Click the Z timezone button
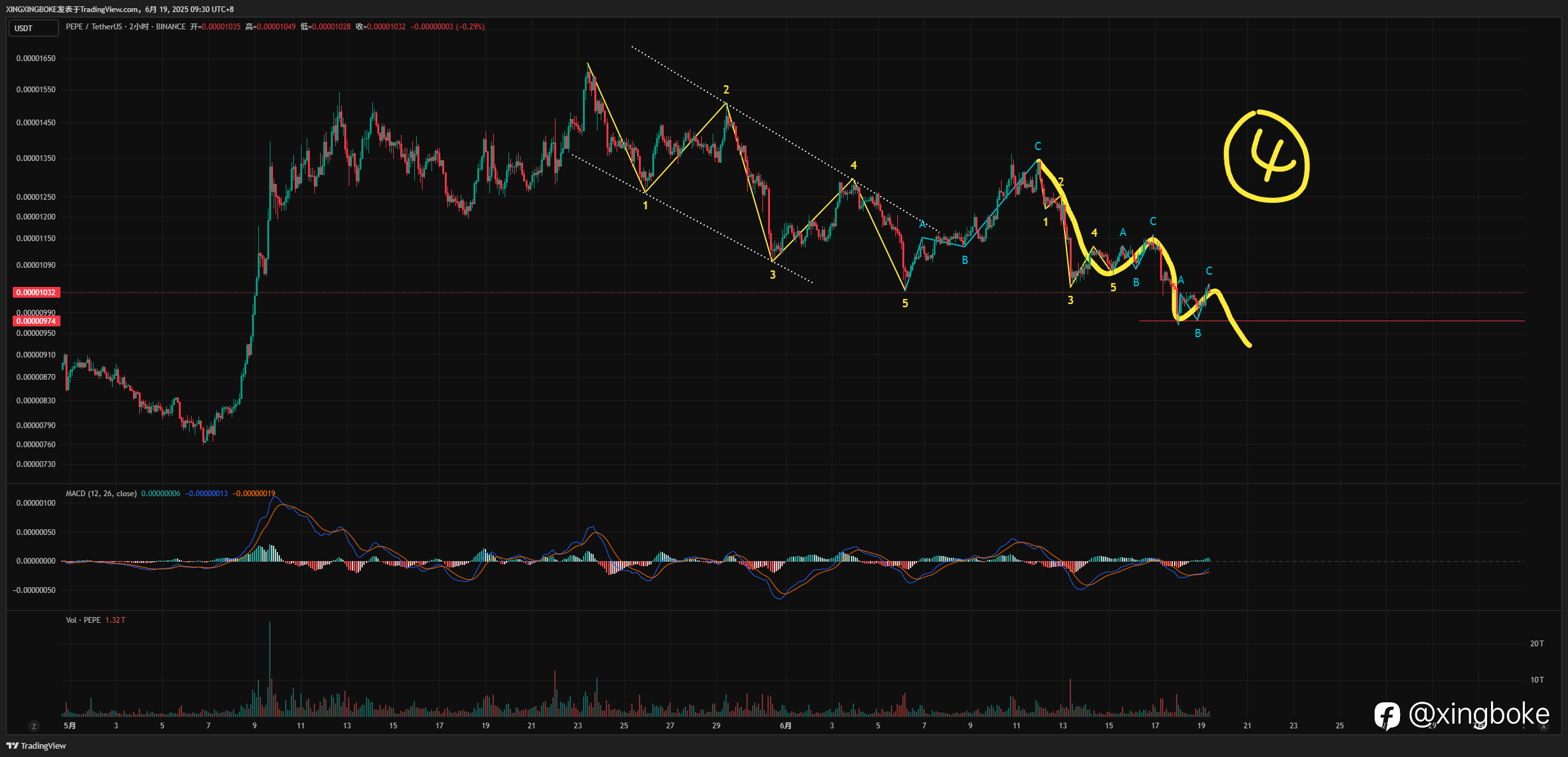This screenshot has height=757, width=1568. tap(34, 726)
